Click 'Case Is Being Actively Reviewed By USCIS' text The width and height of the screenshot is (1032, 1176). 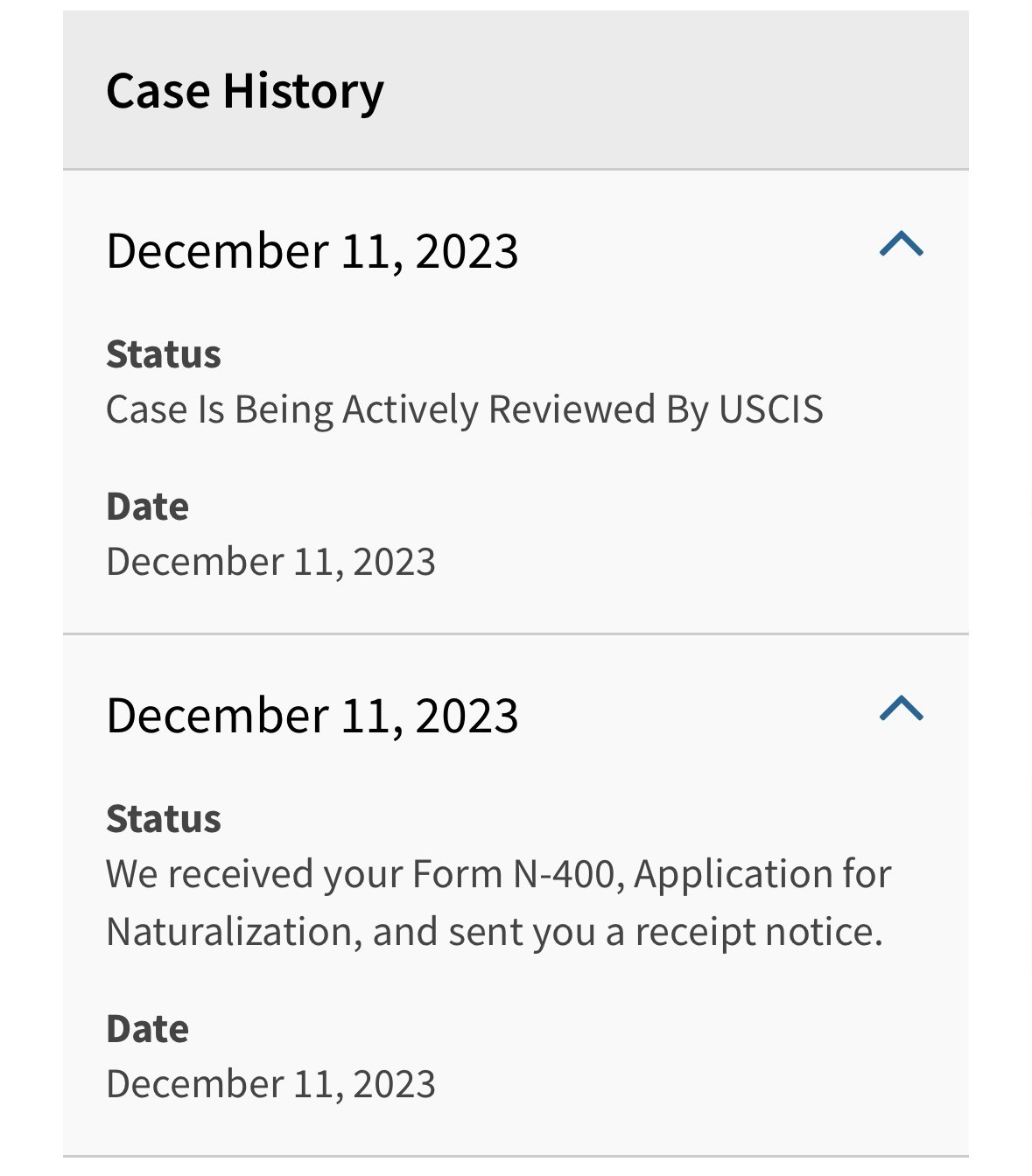(464, 409)
